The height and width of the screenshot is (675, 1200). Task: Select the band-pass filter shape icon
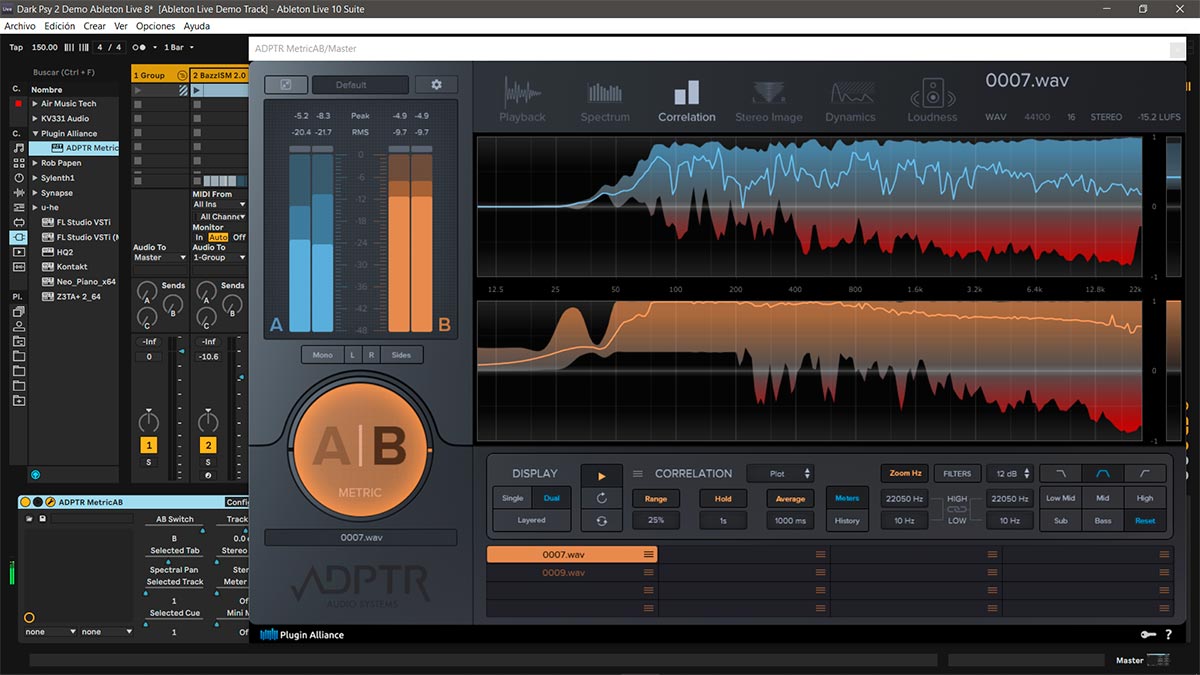[1103, 474]
